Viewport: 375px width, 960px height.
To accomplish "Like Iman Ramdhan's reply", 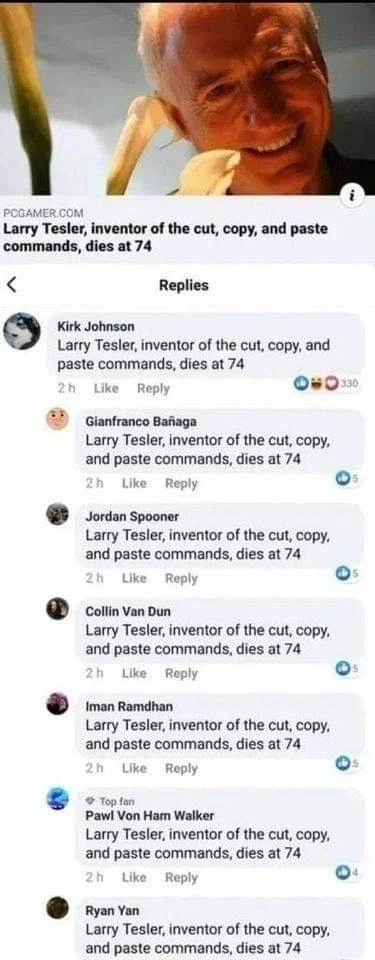I will pos(134,768).
